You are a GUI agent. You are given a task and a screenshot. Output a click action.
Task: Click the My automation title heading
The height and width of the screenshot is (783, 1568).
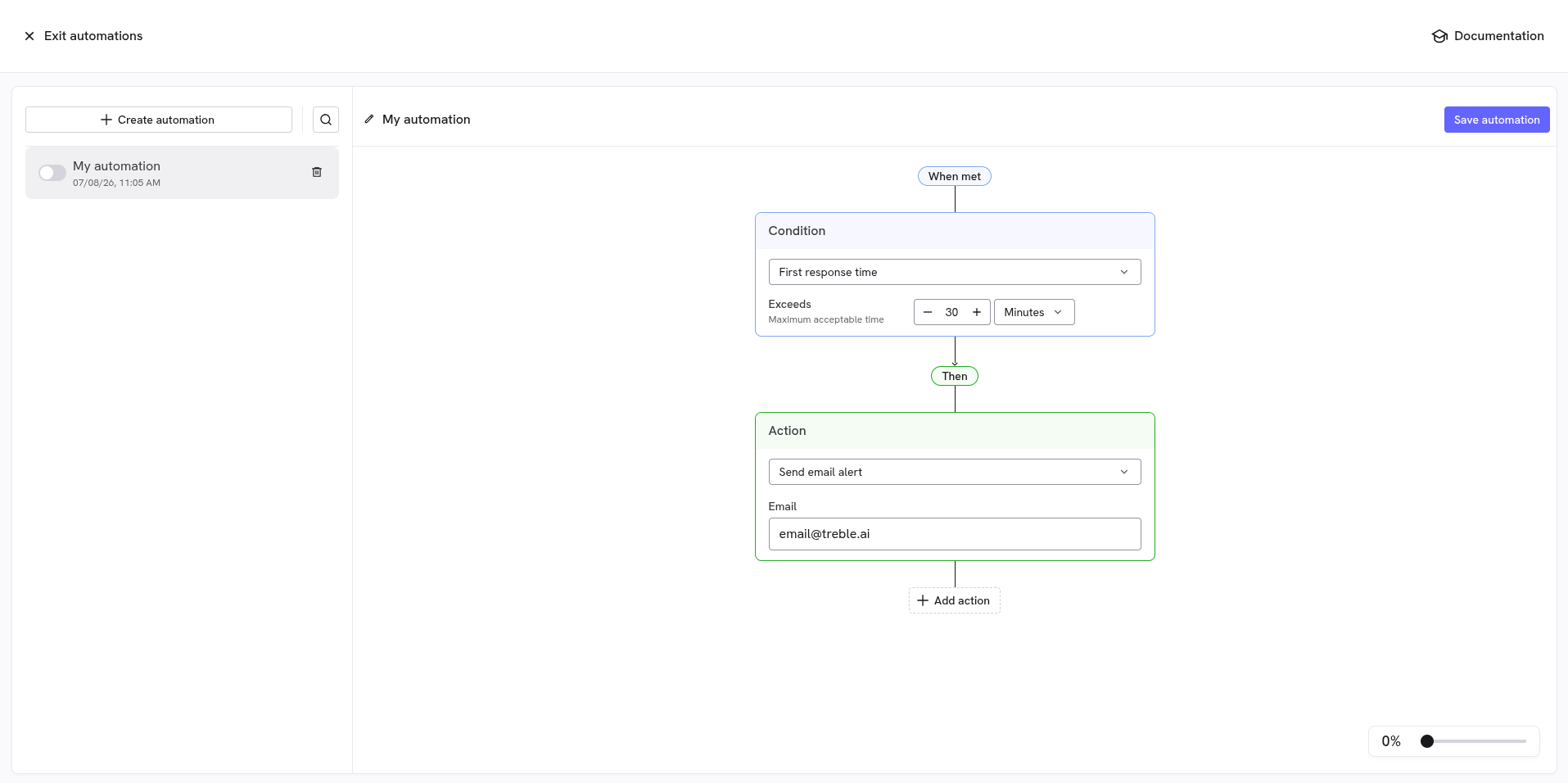click(x=427, y=120)
